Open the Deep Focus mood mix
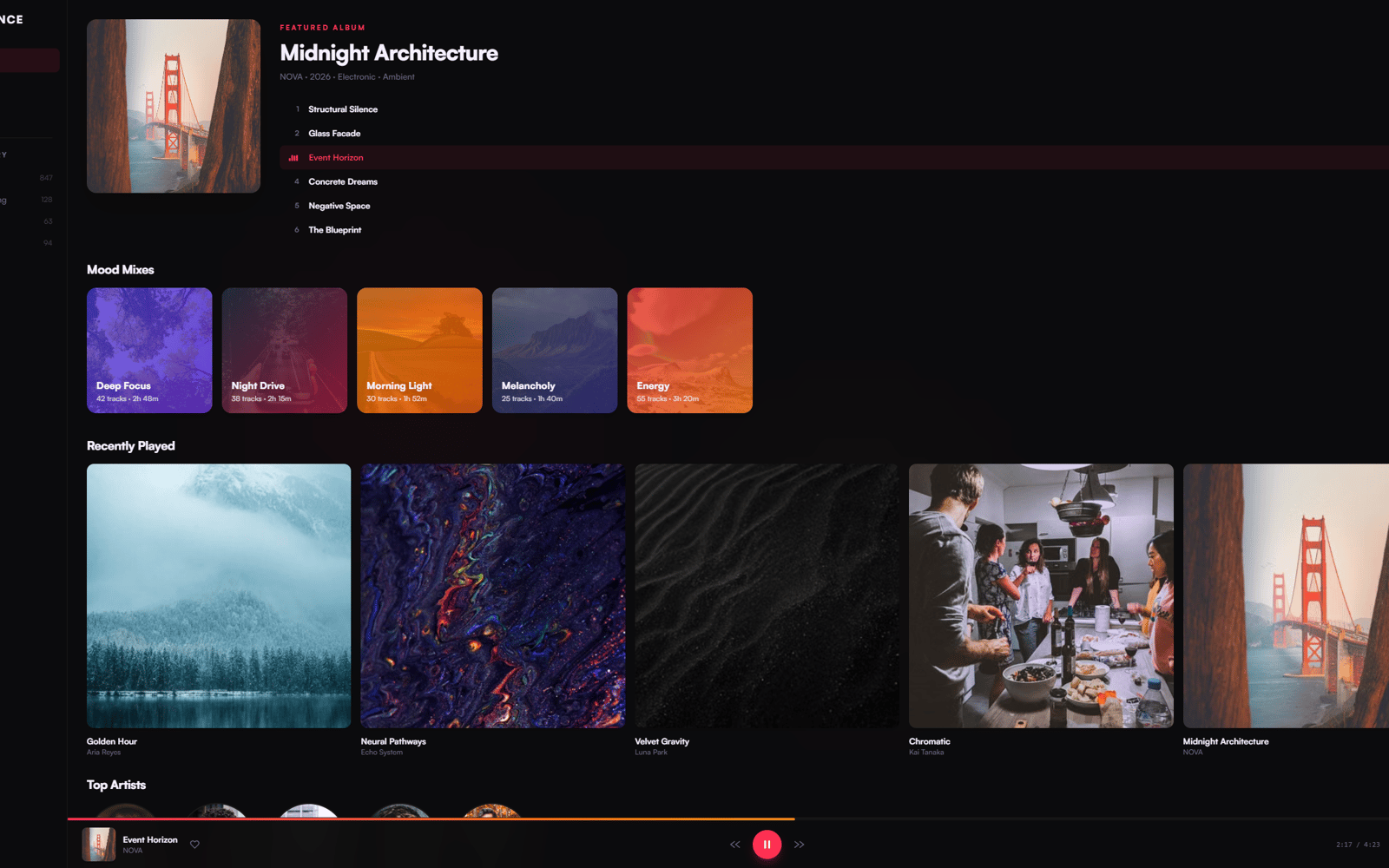The width and height of the screenshot is (1389, 868). pos(149,350)
